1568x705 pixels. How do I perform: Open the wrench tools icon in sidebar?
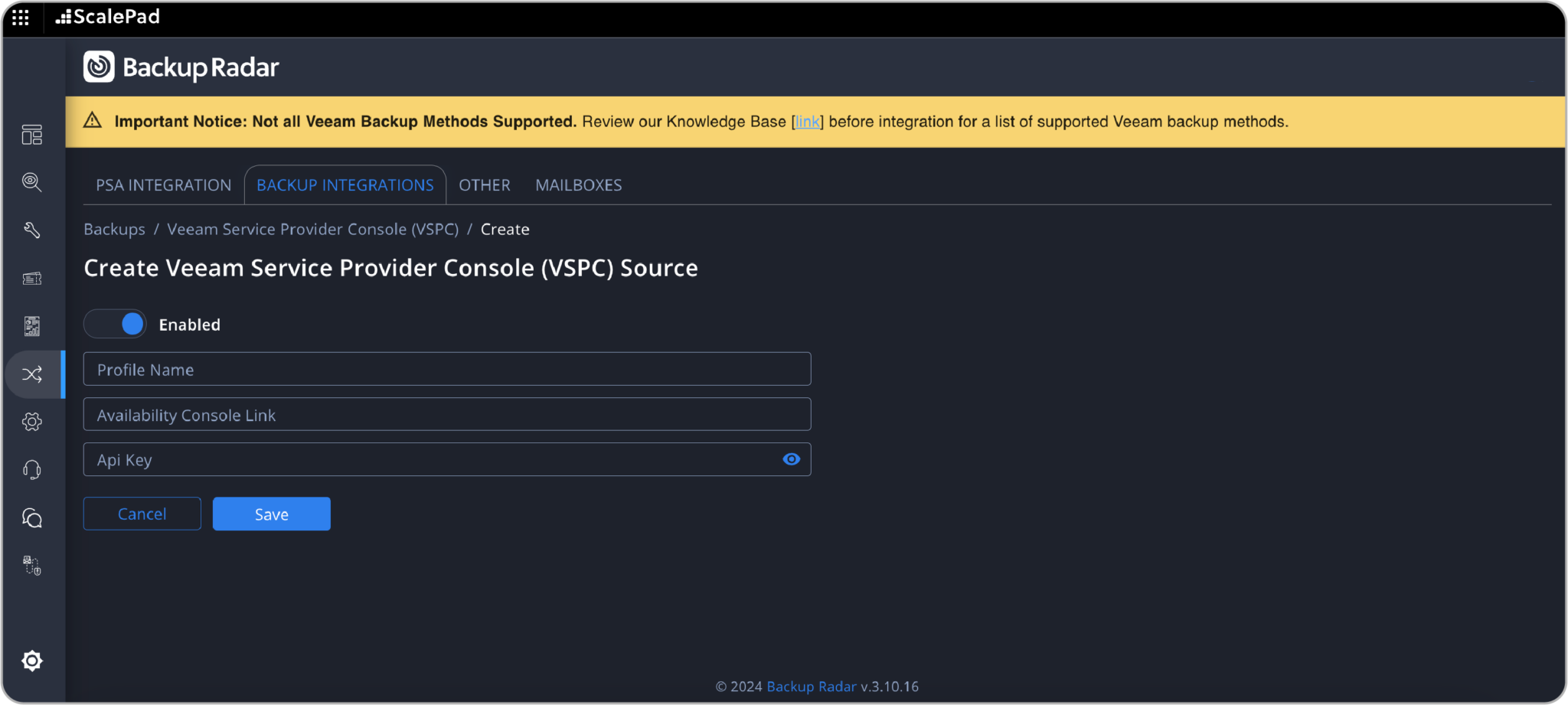[31, 230]
